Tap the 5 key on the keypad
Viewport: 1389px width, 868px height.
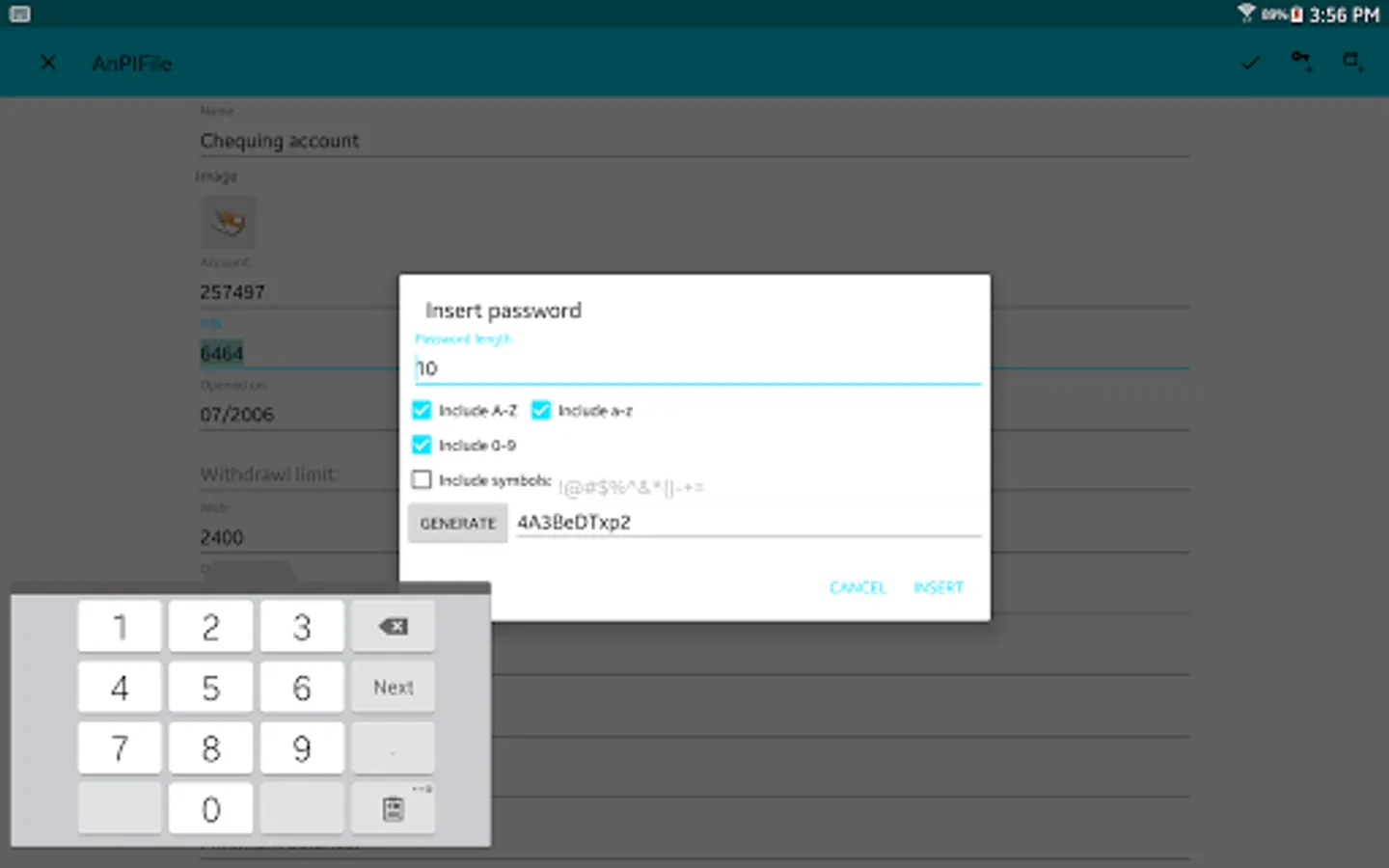210,687
